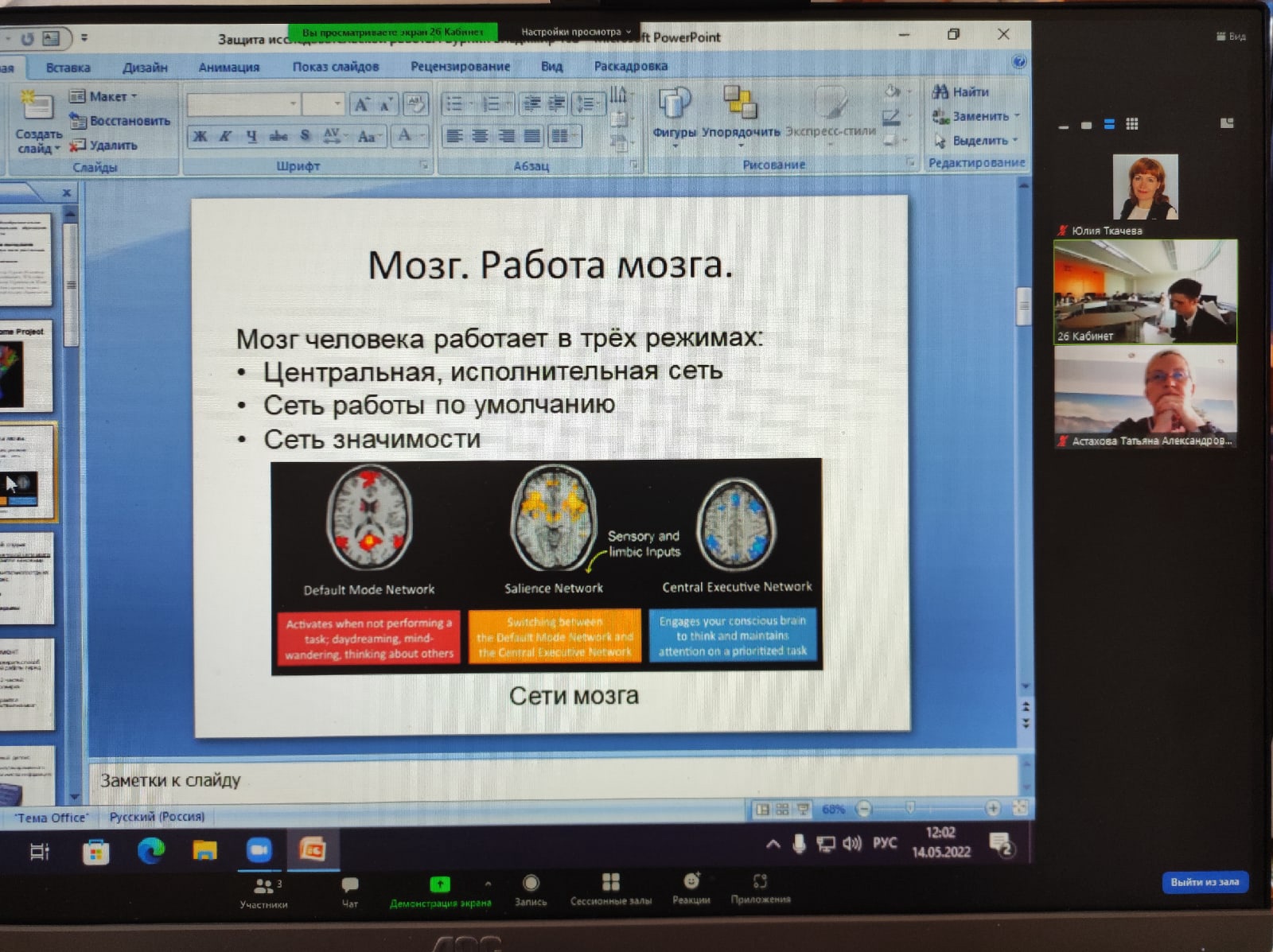Toggle align text right
The width and height of the screenshot is (1273, 952).
(x=506, y=136)
